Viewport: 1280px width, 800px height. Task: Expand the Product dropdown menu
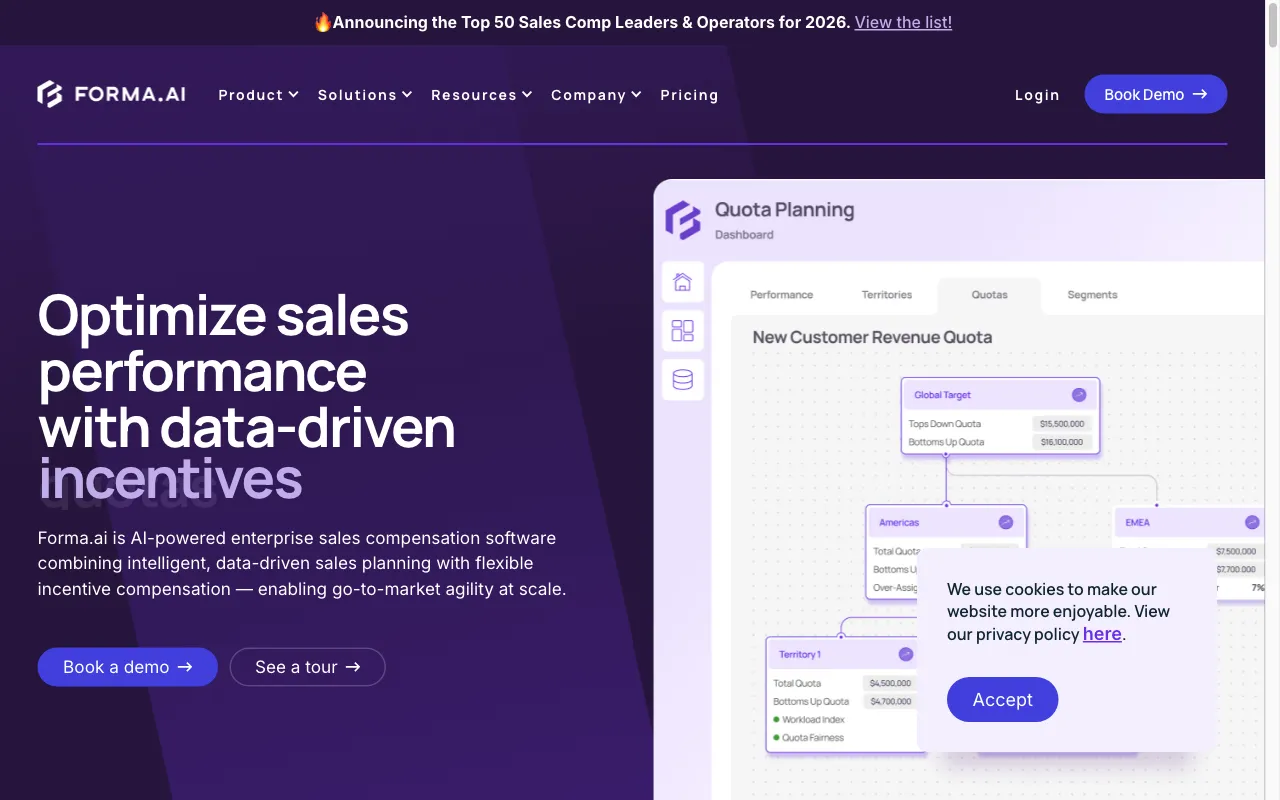point(258,95)
